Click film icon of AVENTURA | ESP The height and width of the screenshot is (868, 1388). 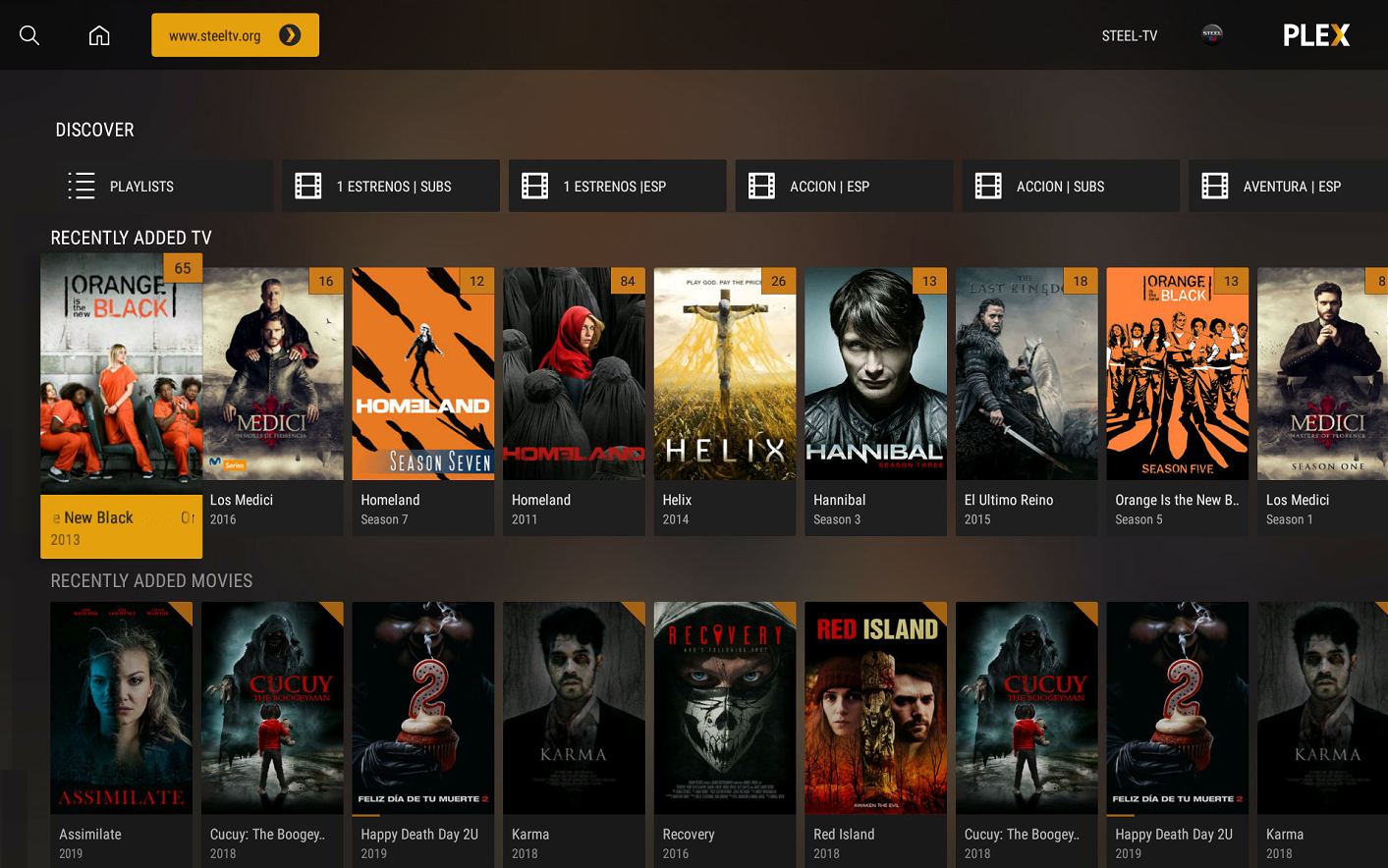point(1215,186)
